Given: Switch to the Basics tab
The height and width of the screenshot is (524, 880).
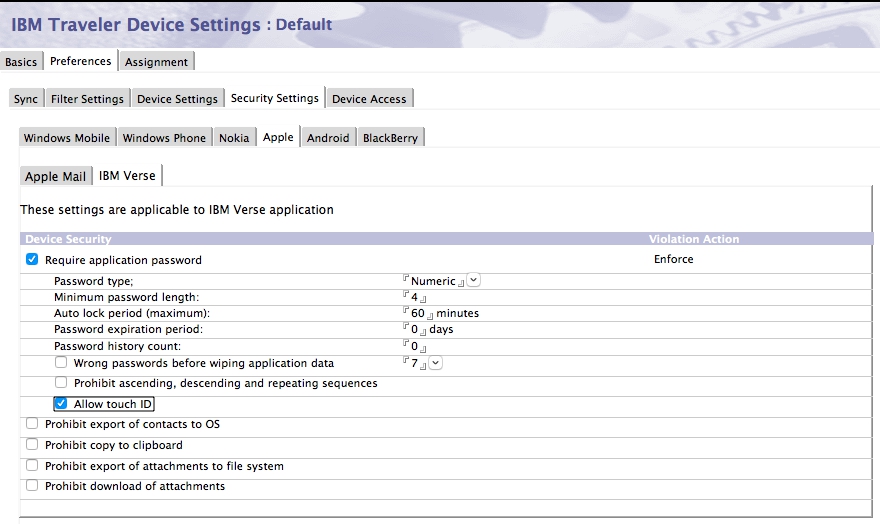Looking at the screenshot, I should (x=21, y=62).
